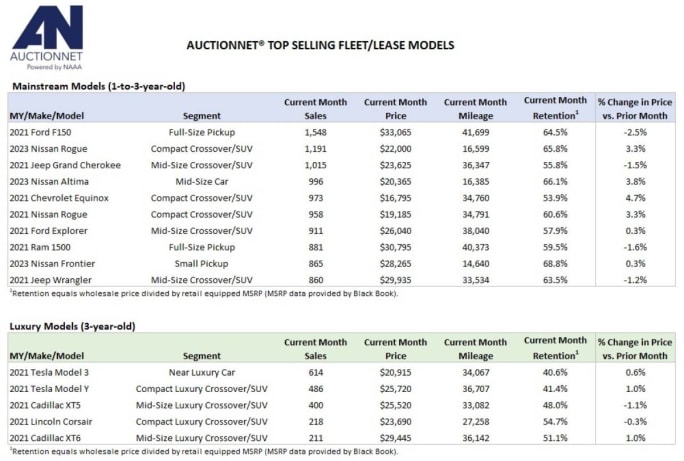Click the price $22,000
Image resolution: width=684 pixels, height=461 pixels.
pos(395,149)
